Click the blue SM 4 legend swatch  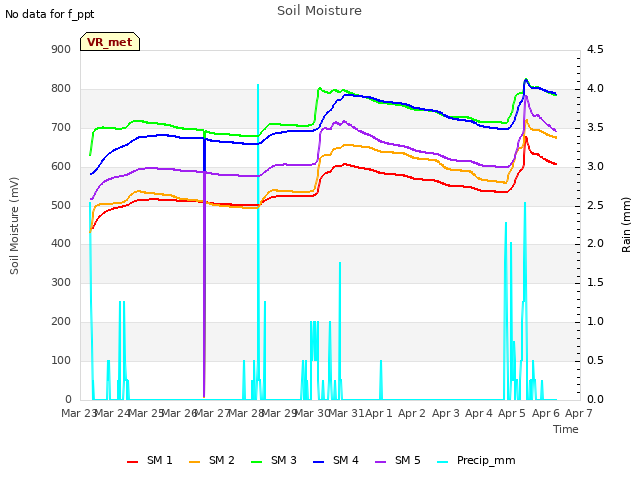[x=318, y=462]
